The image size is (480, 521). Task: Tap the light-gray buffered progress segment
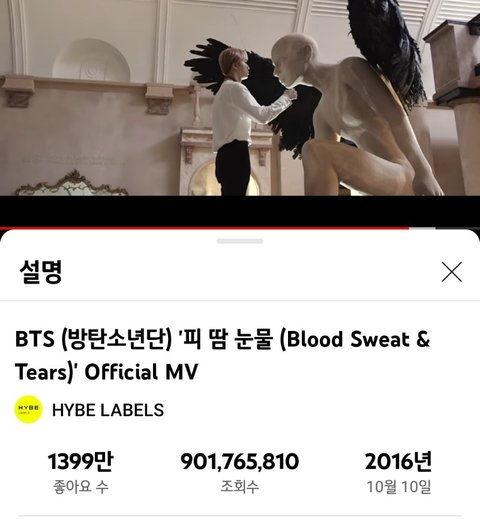coord(422,228)
